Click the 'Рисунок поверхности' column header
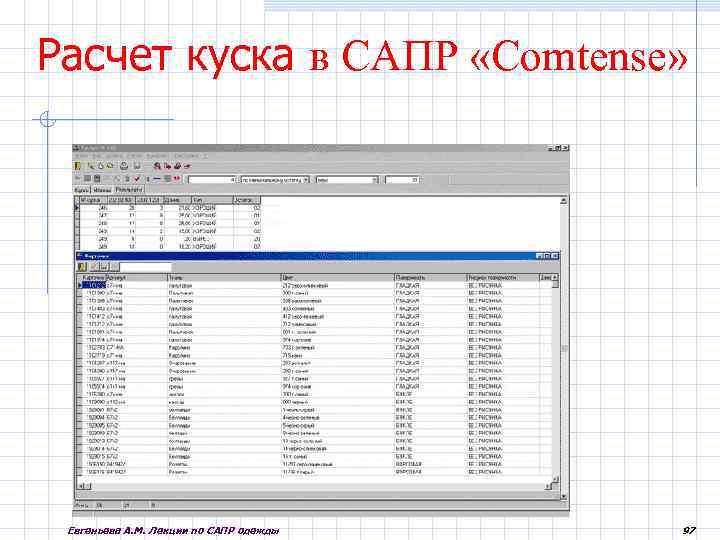The image size is (720, 540). click(503, 277)
